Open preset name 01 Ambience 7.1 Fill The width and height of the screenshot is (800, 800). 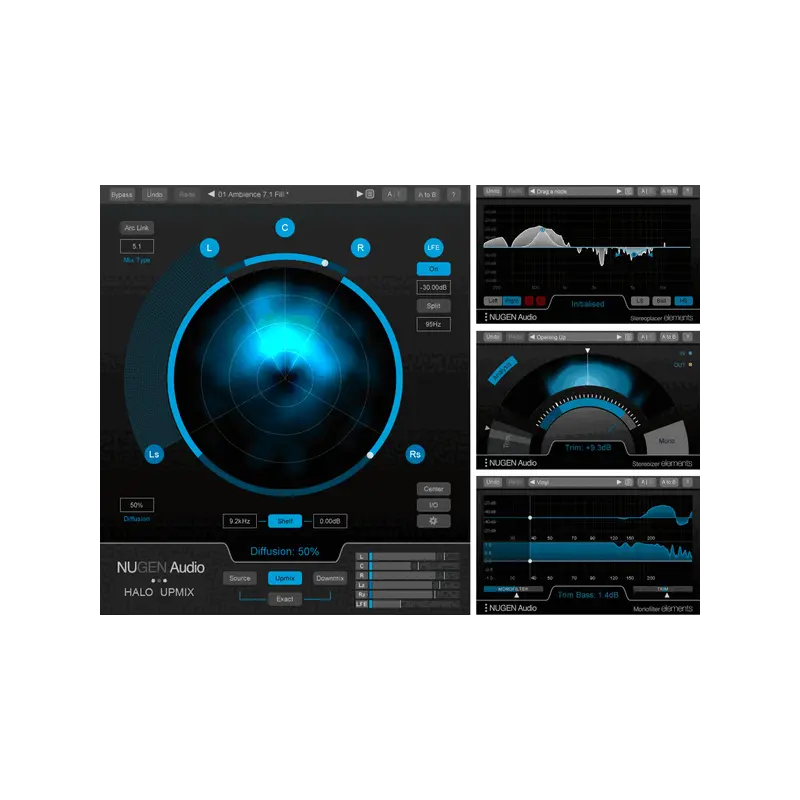(x=253, y=194)
